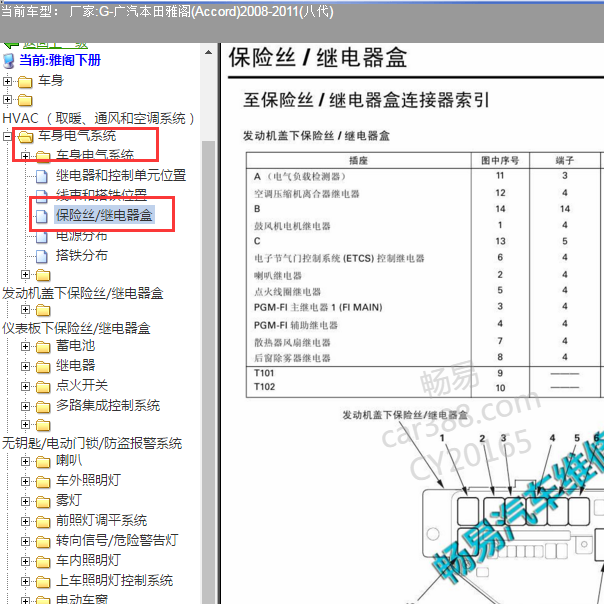
Task: Expand the 前照灯调平系统 node
Action: click(x=25, y=521)
